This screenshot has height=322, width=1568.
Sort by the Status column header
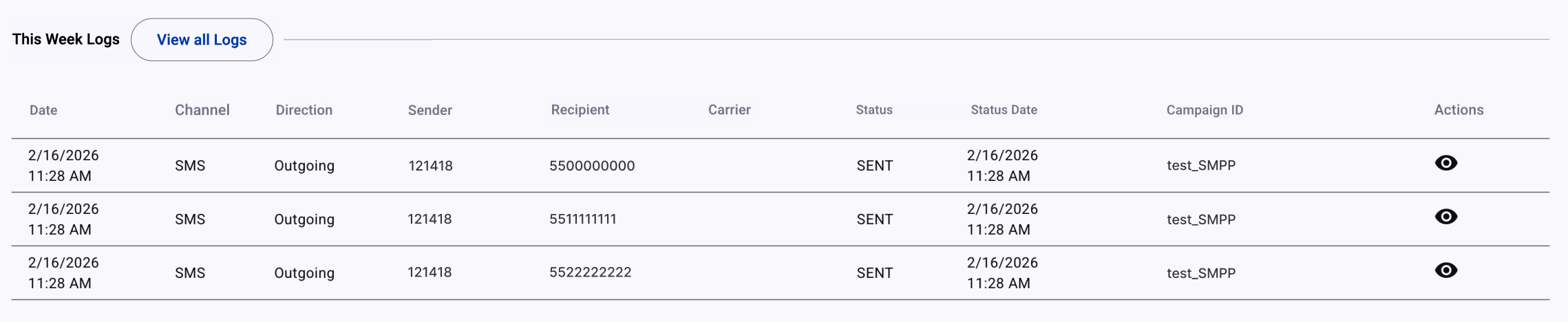click(x=874, y=110)
